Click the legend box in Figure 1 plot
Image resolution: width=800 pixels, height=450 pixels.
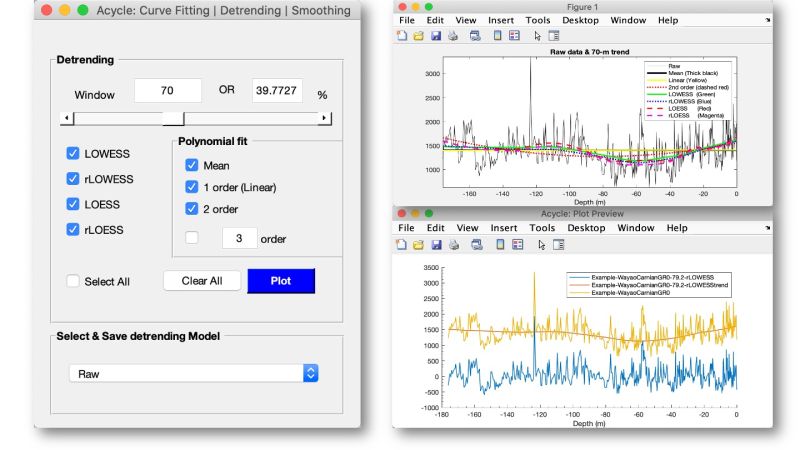pyautogui.click(x=688, y=90)
